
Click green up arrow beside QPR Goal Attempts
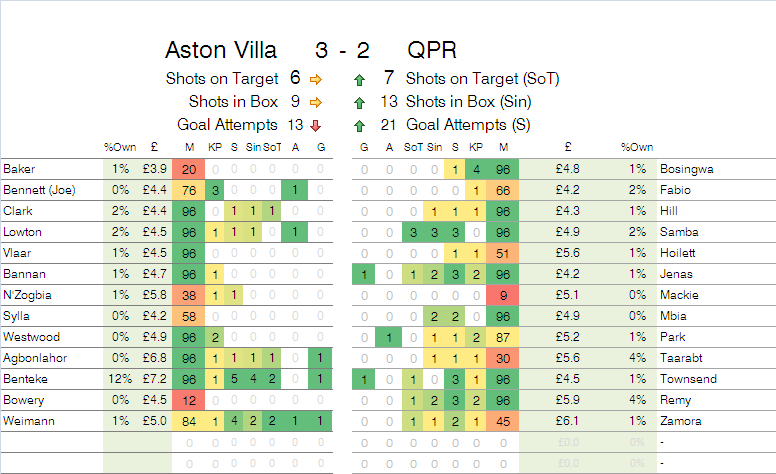pyautogui.click(x=359, y=125)
